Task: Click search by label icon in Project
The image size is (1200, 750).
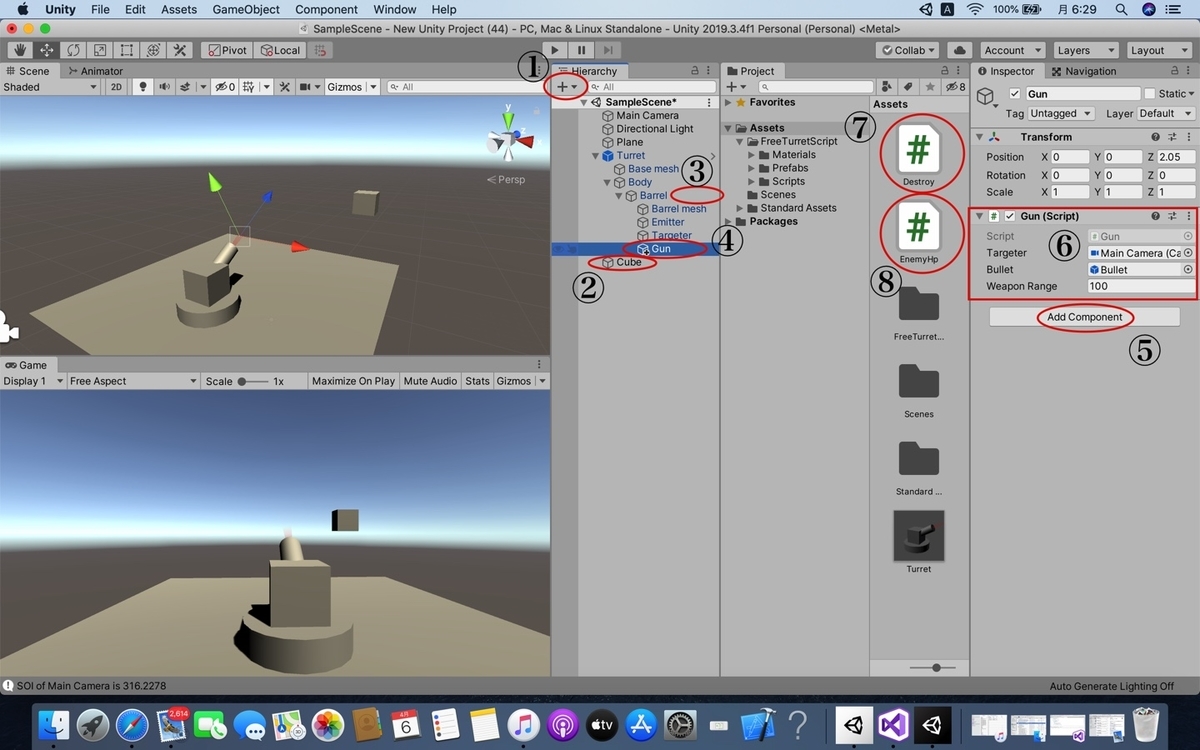Action: click(x=907, y=87)
